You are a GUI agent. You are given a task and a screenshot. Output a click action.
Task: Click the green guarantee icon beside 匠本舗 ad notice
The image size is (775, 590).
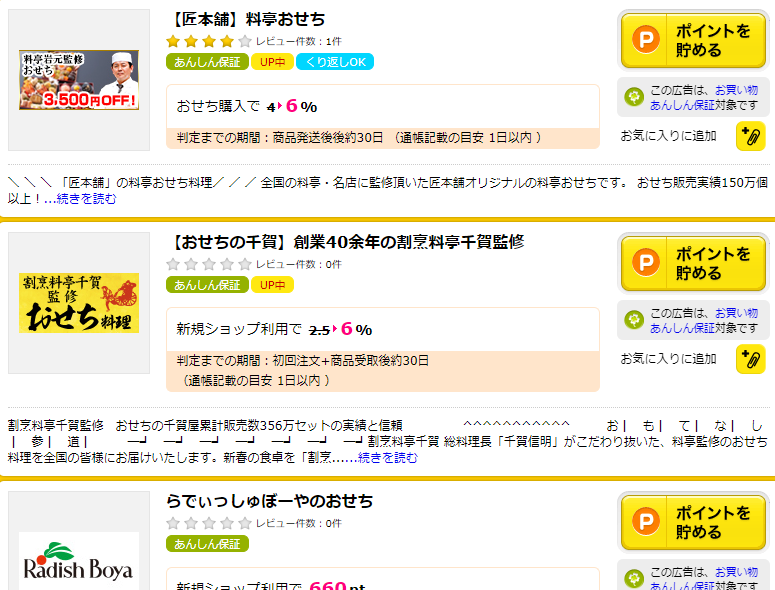coord(634,97)
